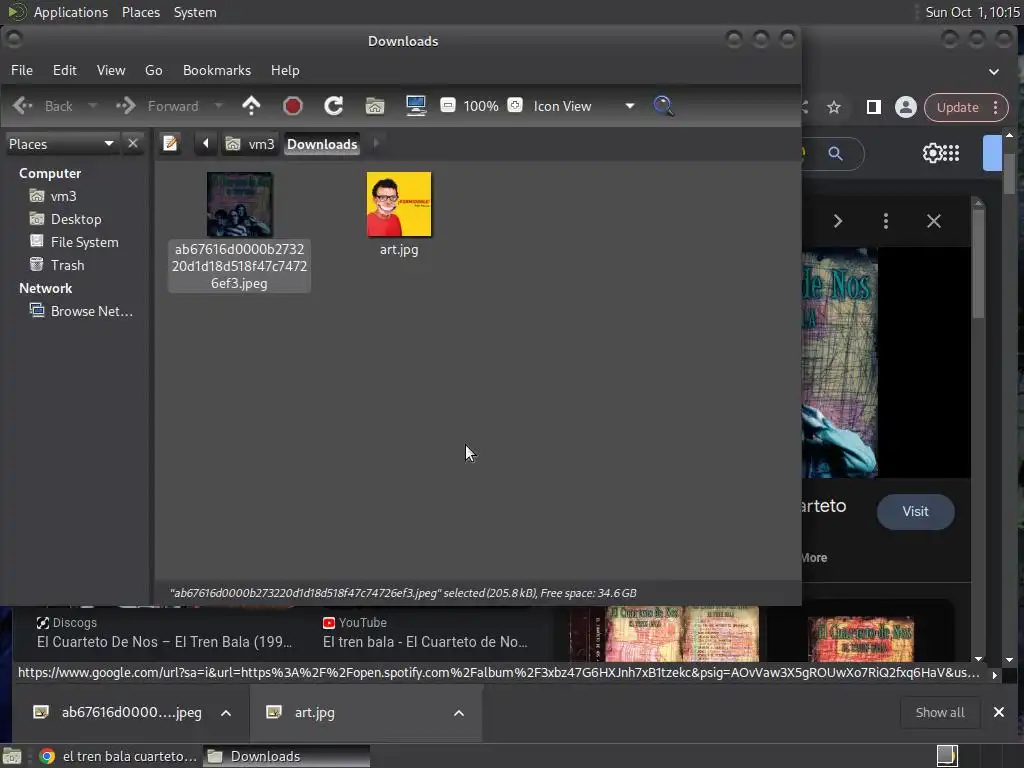Bookmark page with Chrome star icon
Viewport: 1024px width, 768px height.
834,107
